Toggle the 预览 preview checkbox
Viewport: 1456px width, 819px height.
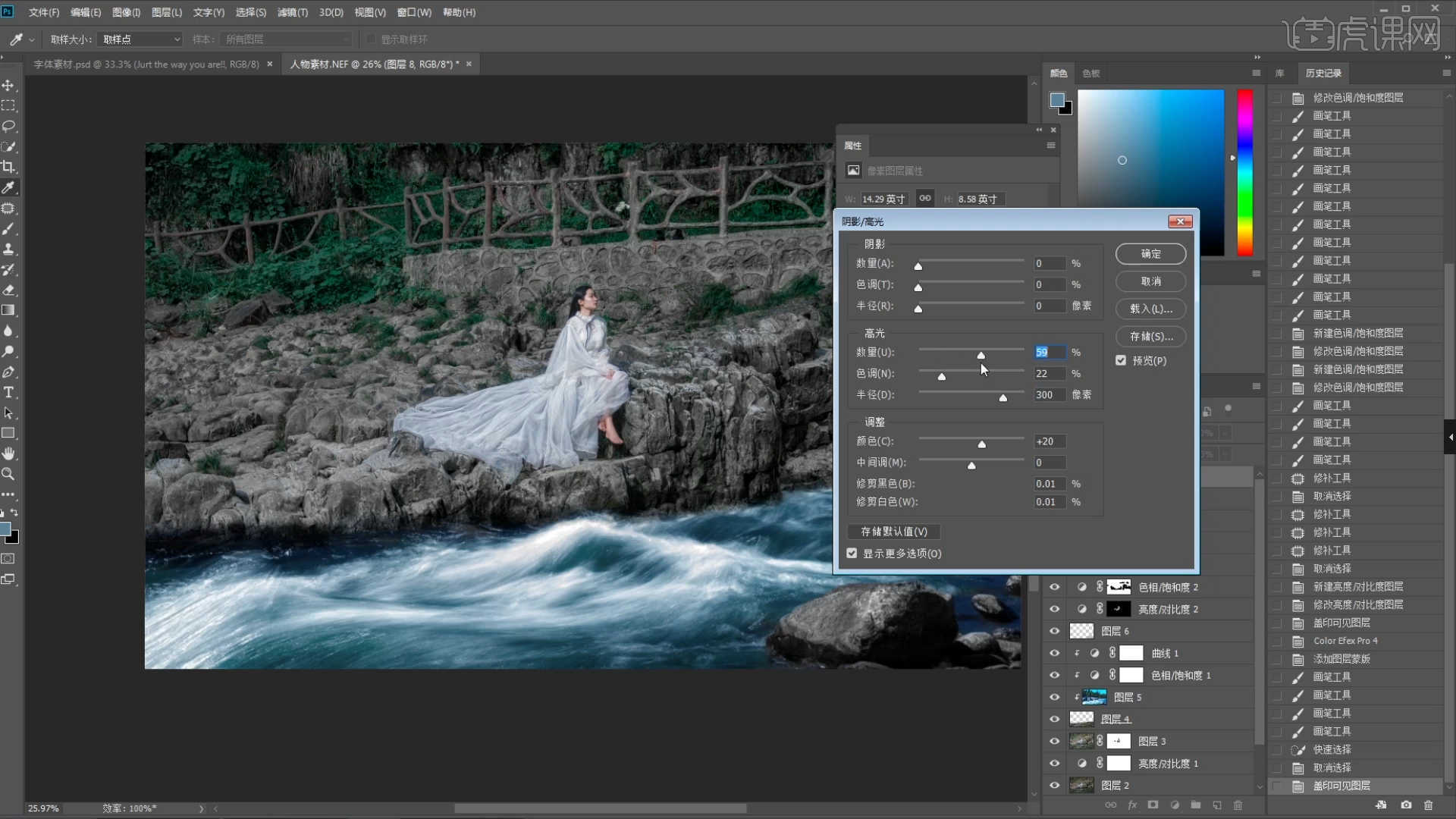(1121, 361)
